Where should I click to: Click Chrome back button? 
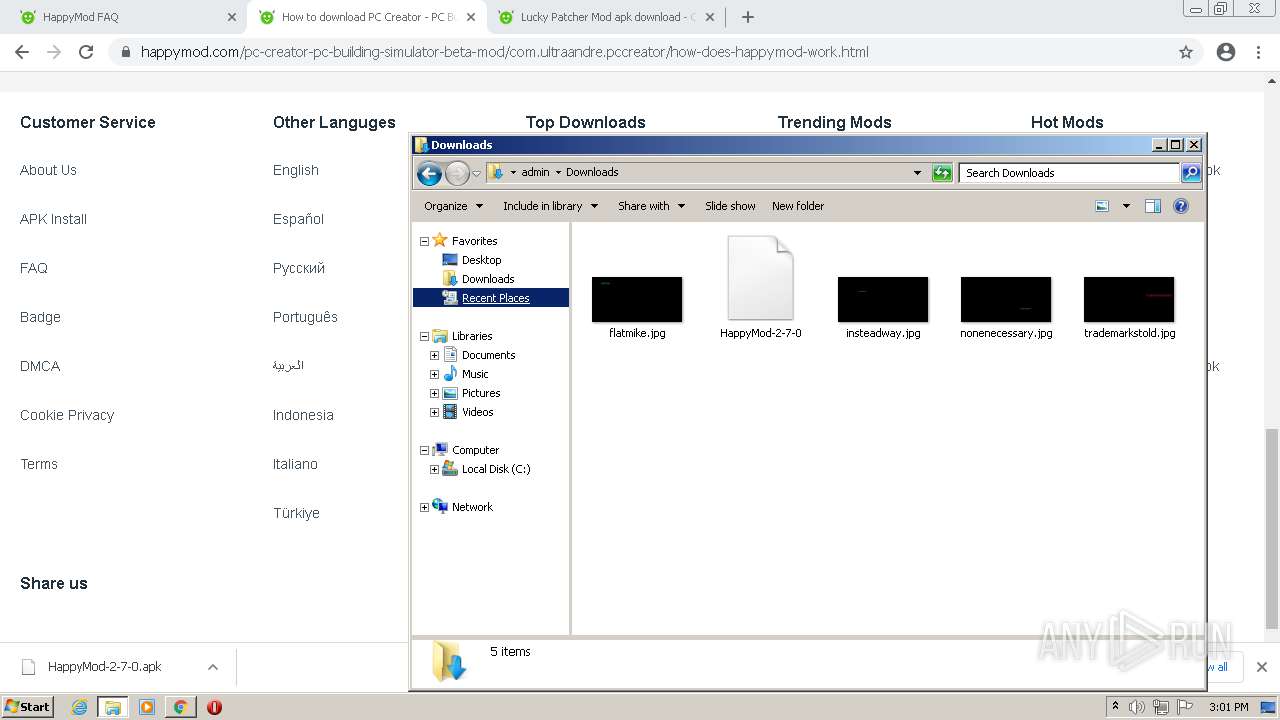click(22, 52)
